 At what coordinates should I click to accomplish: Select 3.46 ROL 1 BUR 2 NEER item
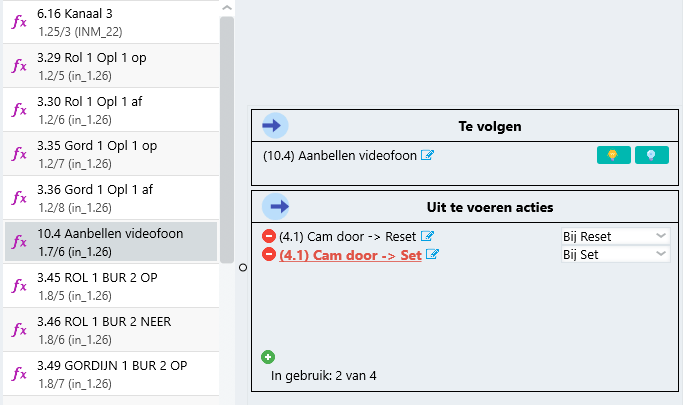coord(111,330)
